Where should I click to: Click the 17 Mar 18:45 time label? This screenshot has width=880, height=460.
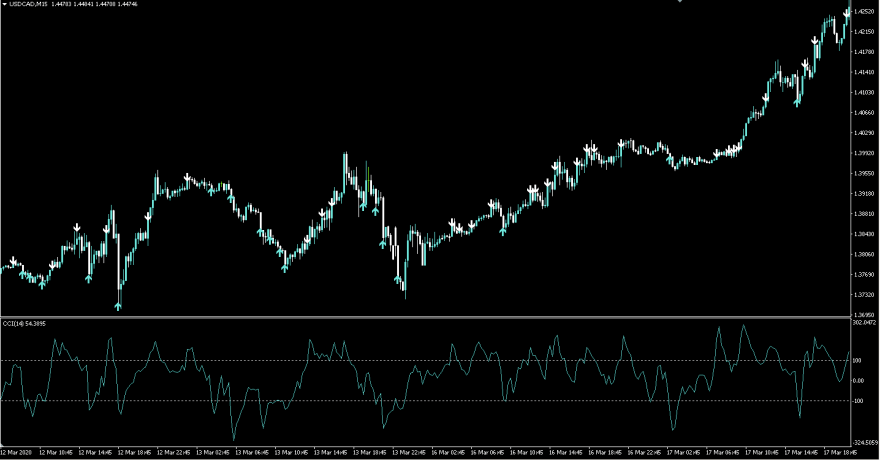[841, 452]
